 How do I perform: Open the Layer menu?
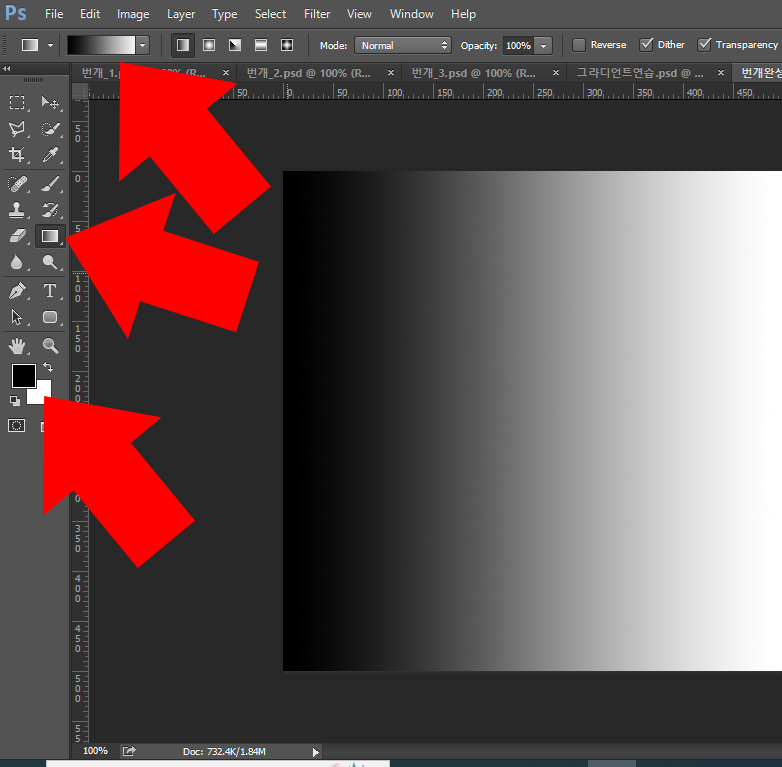(181, 14)
